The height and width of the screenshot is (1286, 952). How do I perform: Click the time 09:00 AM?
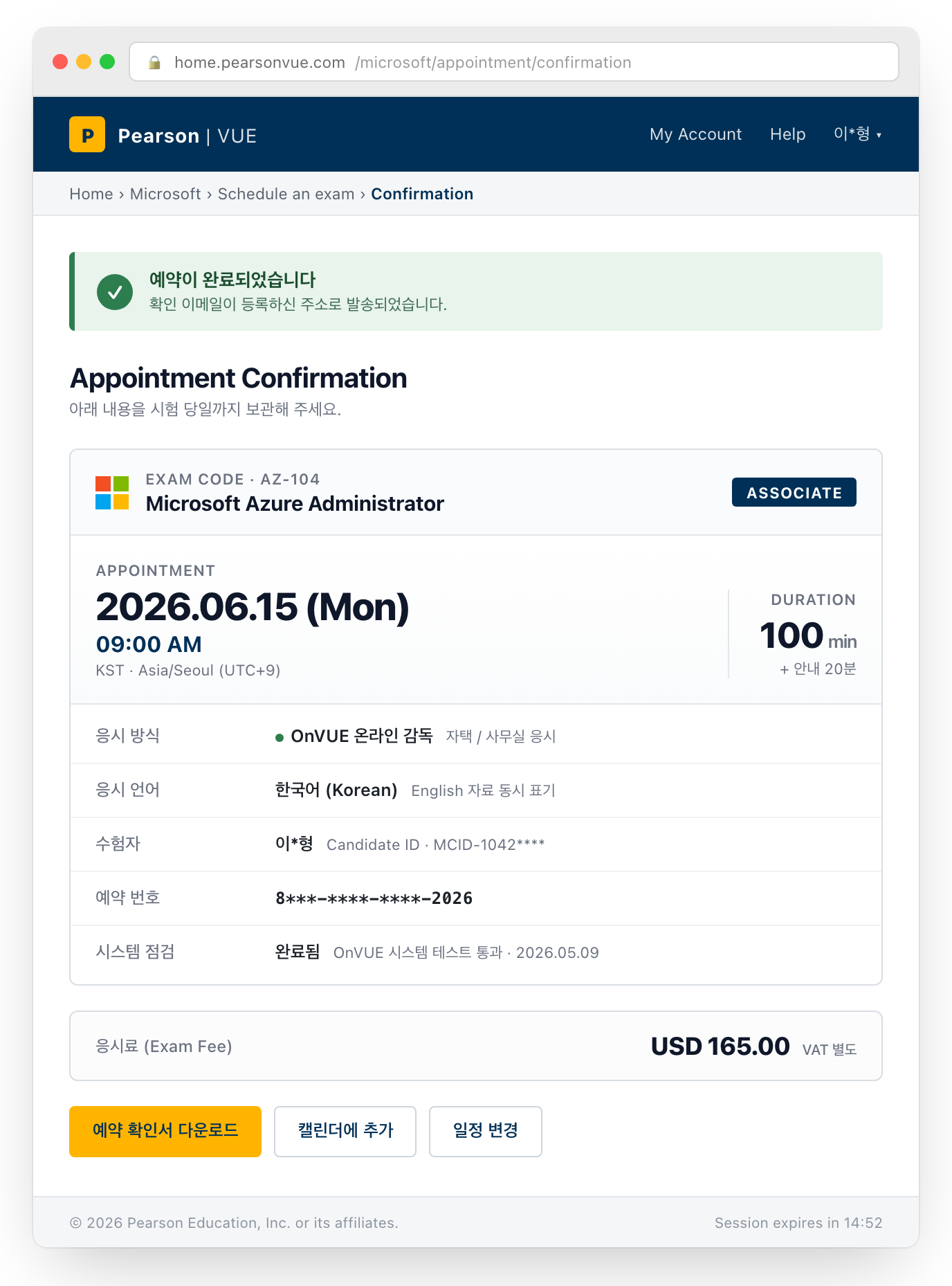tap(149, 644)
